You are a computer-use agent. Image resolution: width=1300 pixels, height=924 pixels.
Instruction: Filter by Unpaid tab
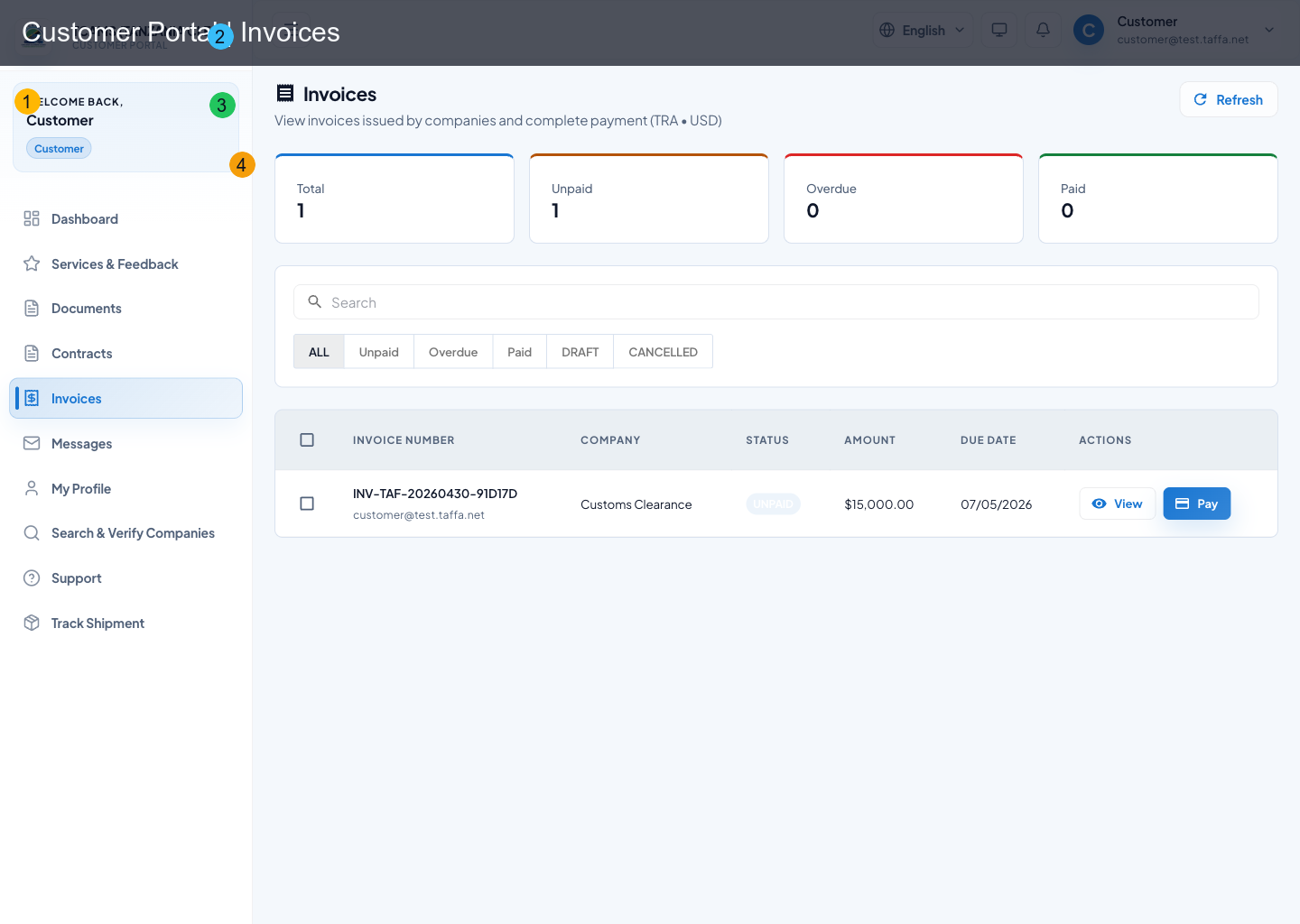click(379, 352)
